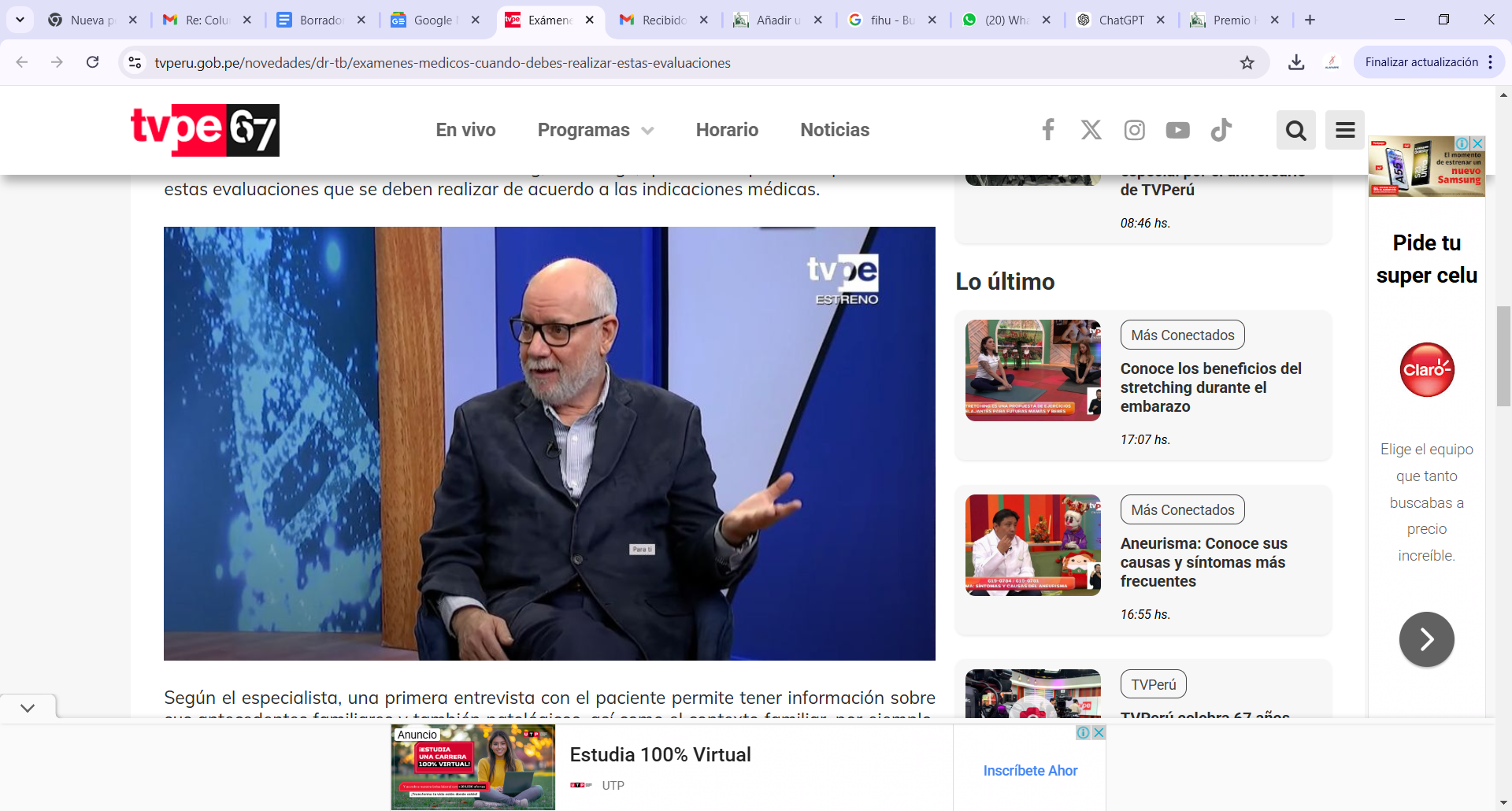The image size is (1512, 811).
Task: Open the Horario menu item
Action: (x=727, y=130)
